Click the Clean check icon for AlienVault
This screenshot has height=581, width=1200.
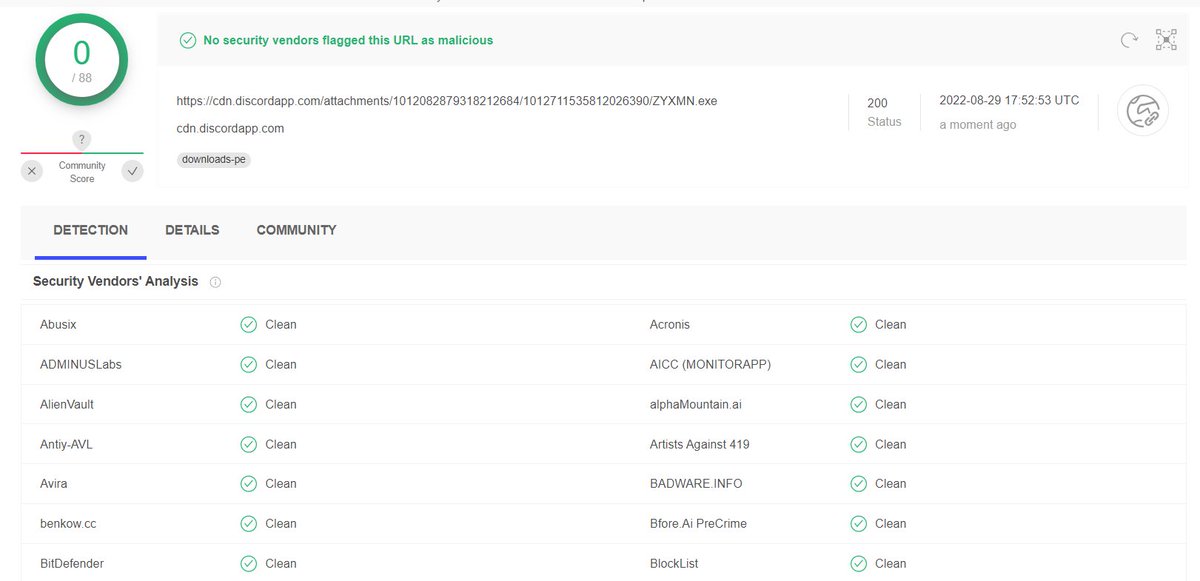(248, 404)
